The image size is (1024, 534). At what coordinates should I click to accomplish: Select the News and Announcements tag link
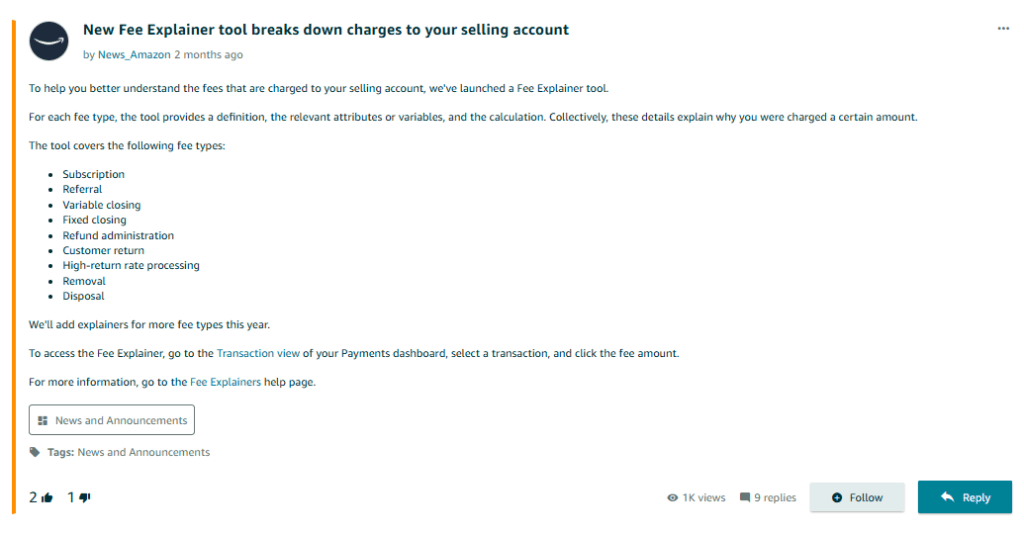143,452
